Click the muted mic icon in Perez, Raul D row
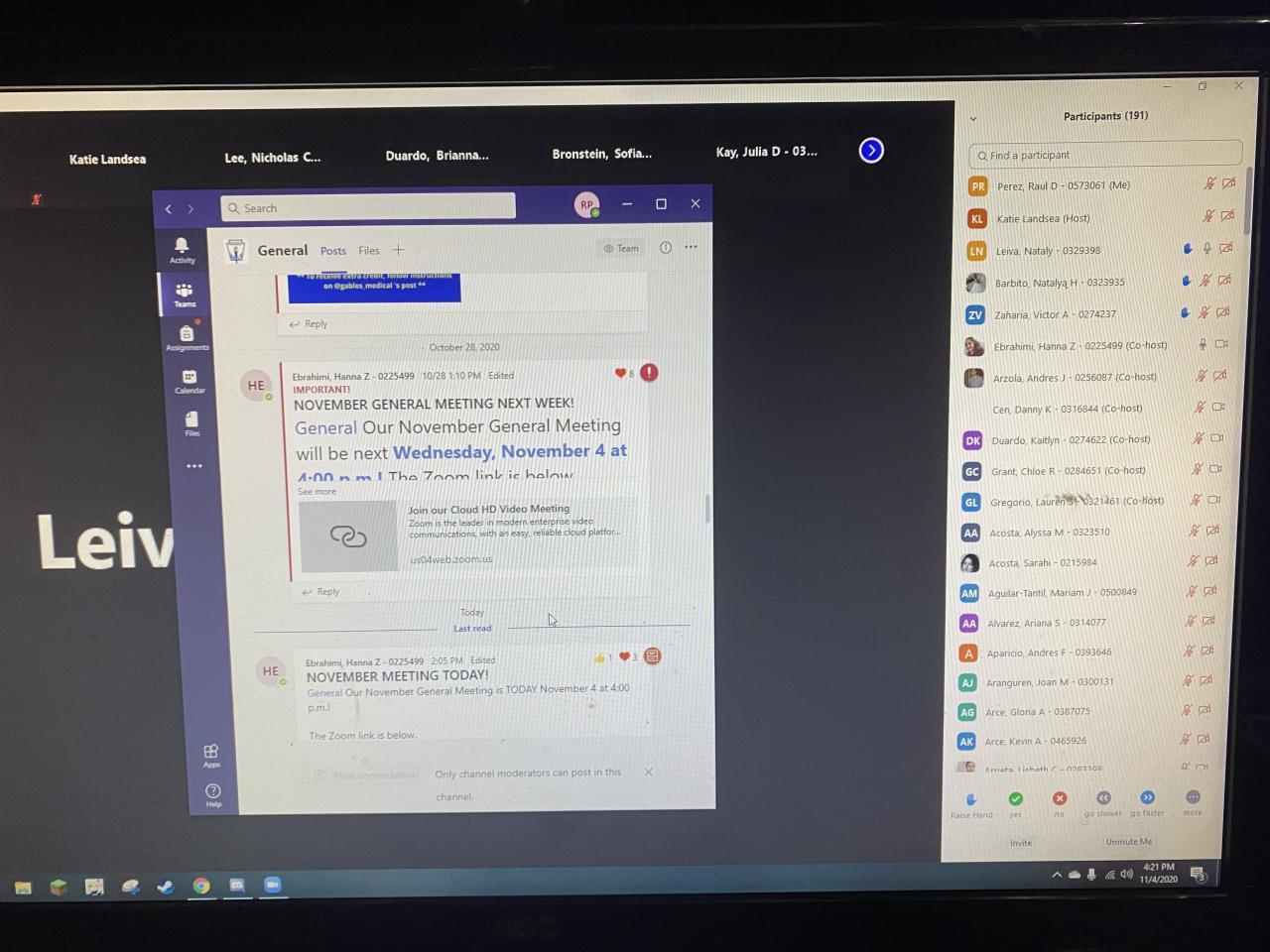The image size is (1270, 952). 1209,184
